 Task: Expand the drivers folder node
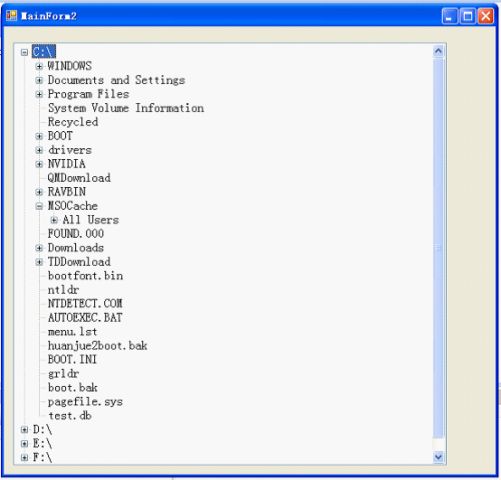click(x=39, y=150)
